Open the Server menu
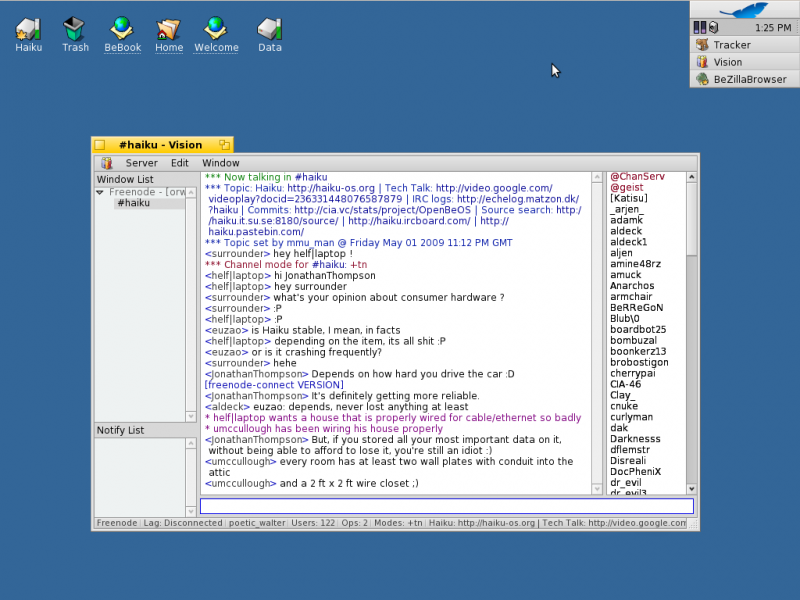 pyautogui.click(x=141, y=163)
